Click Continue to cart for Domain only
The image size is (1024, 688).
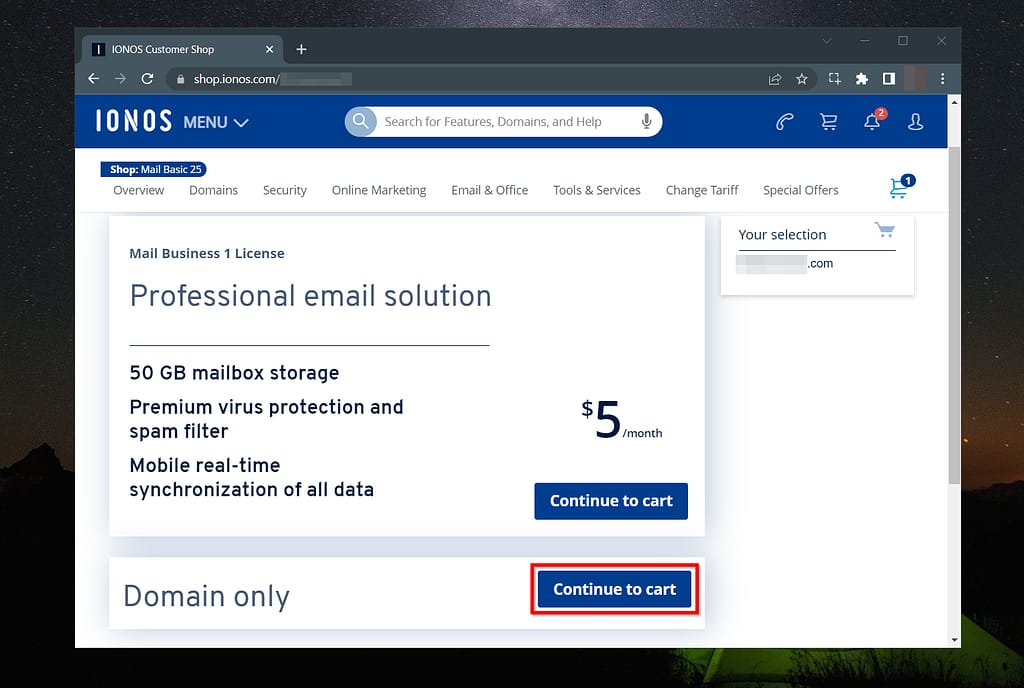click(615, 589)
